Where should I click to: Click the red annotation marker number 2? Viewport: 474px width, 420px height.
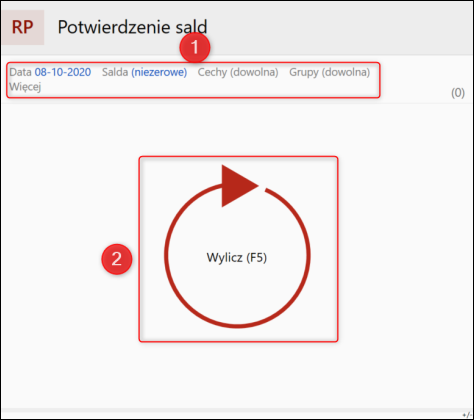tap(117, 259)
